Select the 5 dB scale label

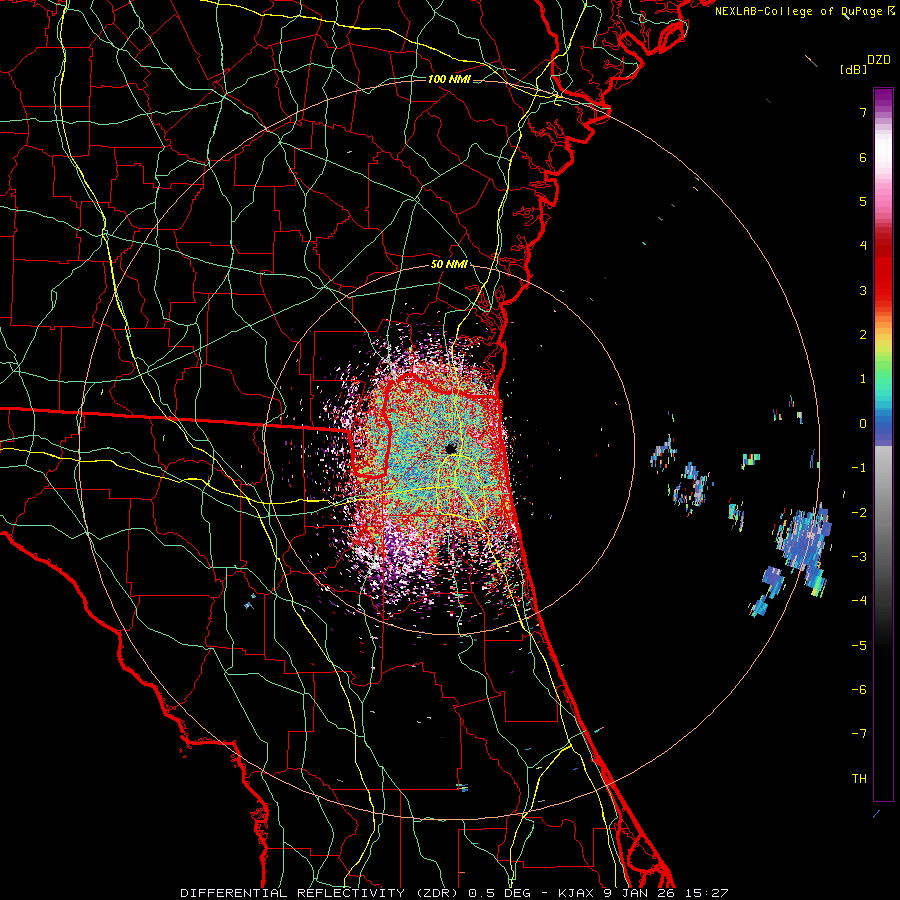863,201
